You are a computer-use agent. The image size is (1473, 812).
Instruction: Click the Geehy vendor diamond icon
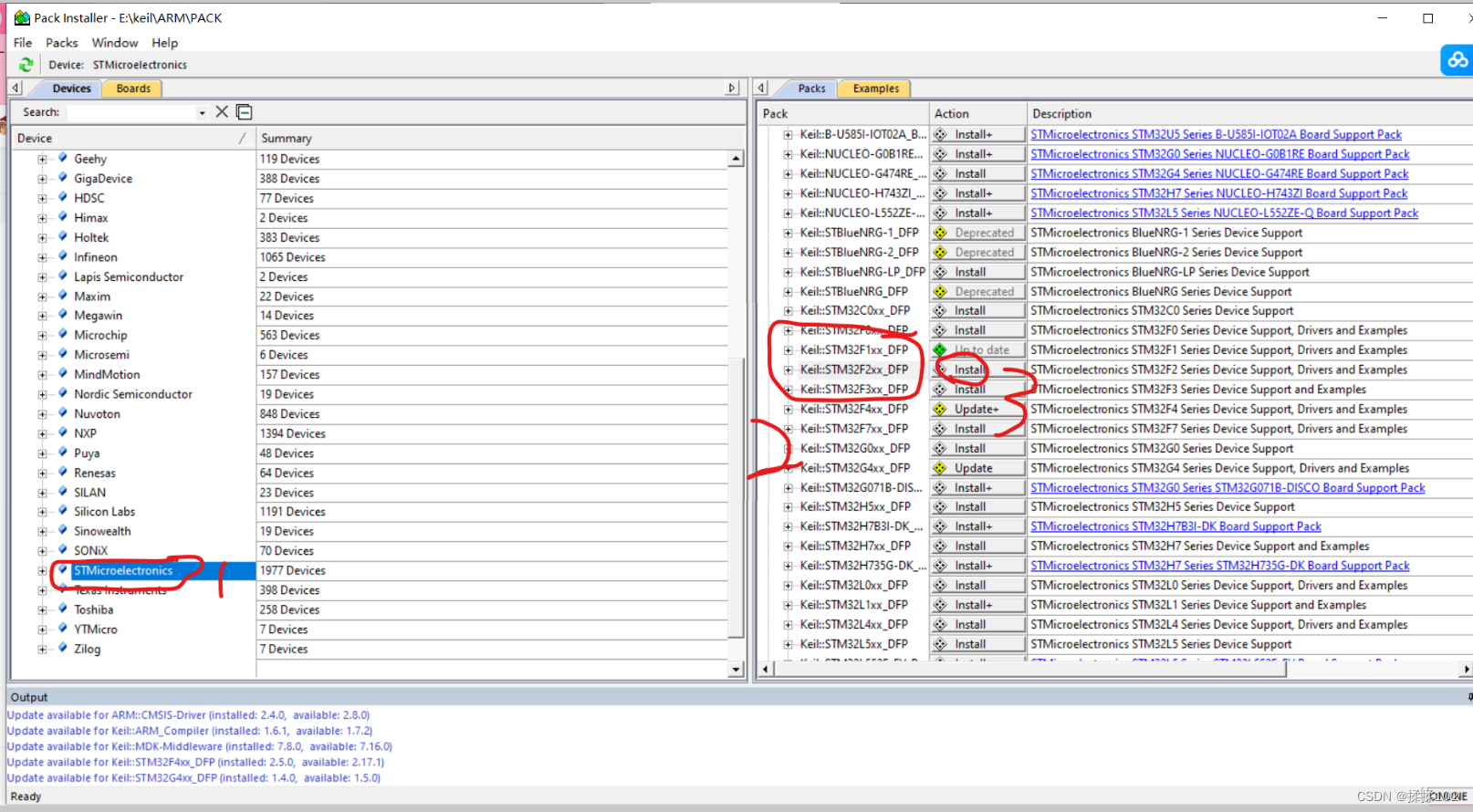coord(63,158)
